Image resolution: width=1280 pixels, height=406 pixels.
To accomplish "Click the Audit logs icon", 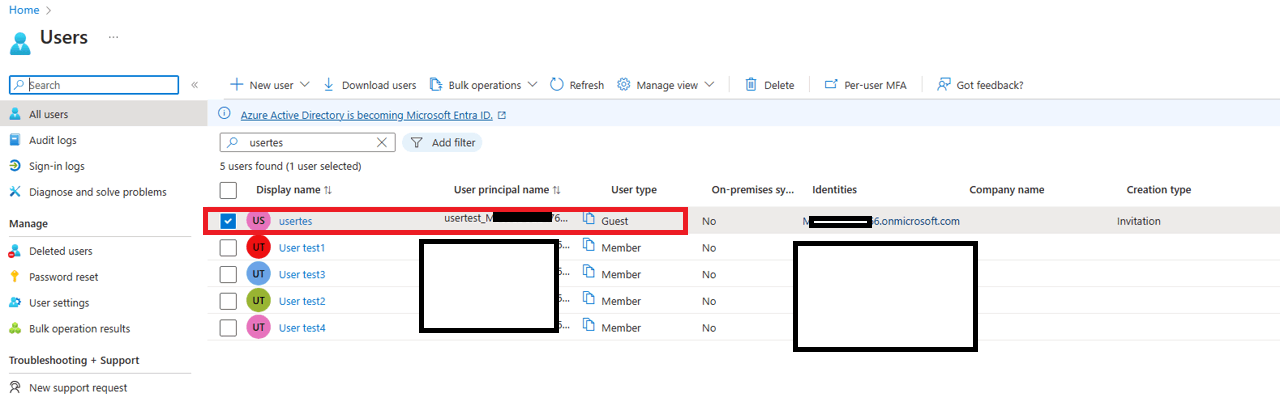I will click(x=15, y=140).
